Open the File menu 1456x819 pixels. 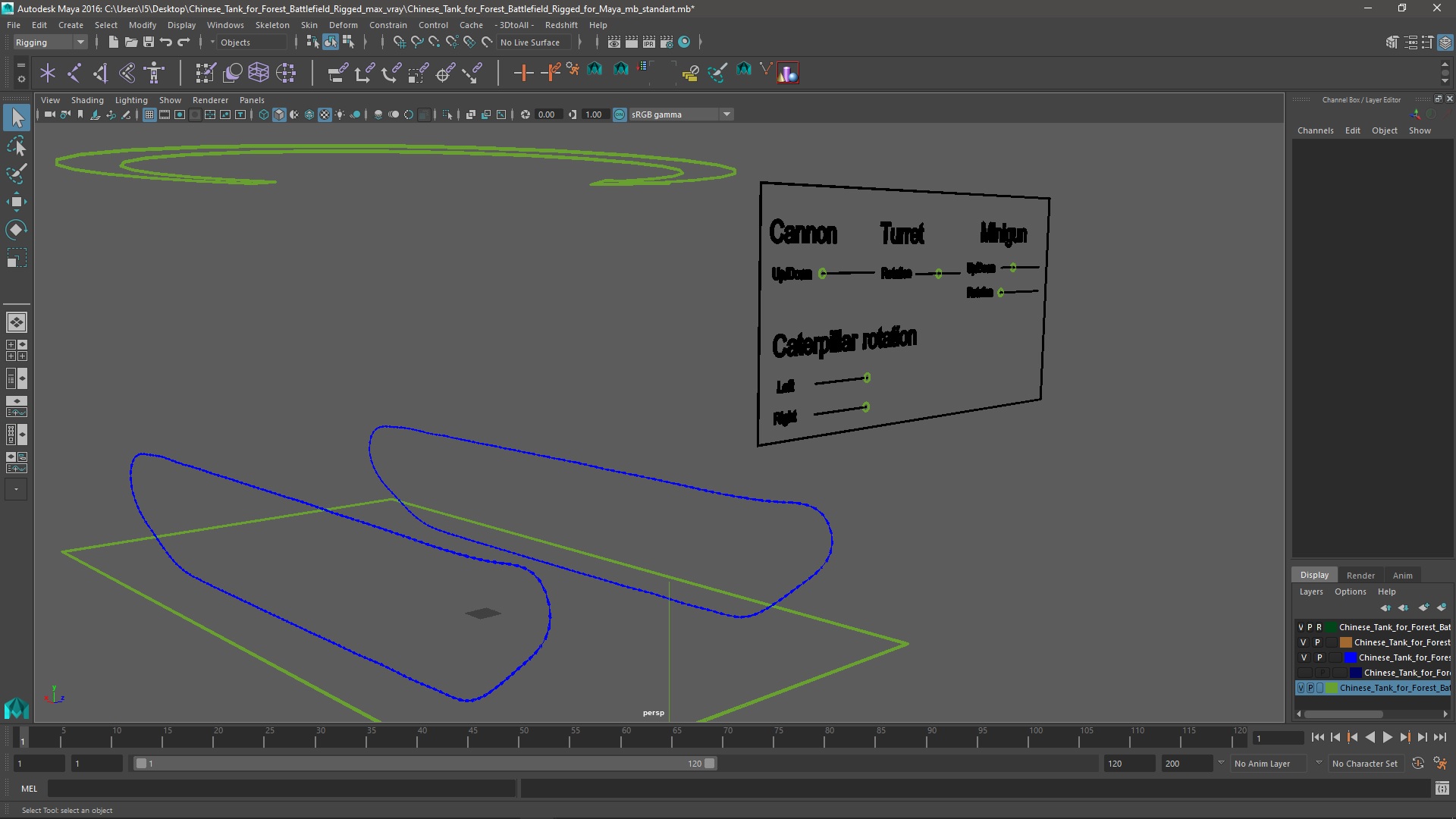(x=14, y=25)
